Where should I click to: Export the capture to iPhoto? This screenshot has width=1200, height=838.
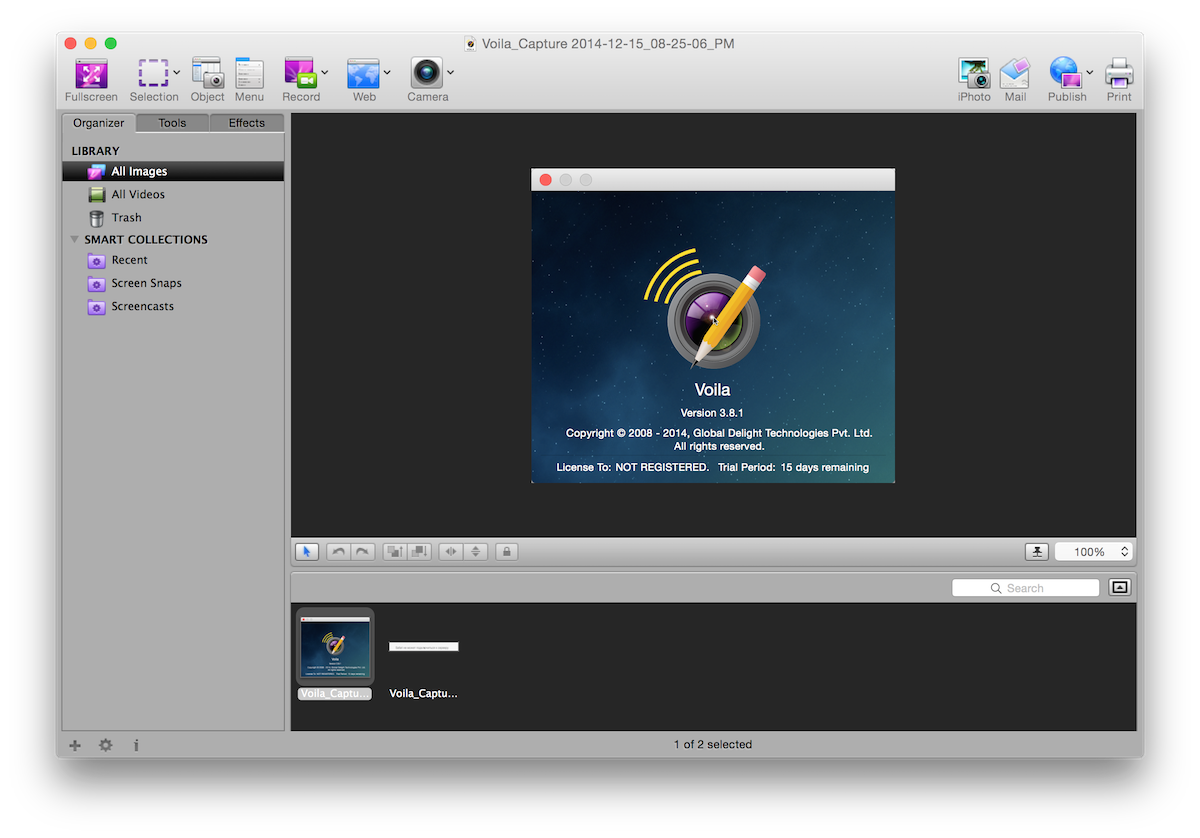[x=973, y=73]
